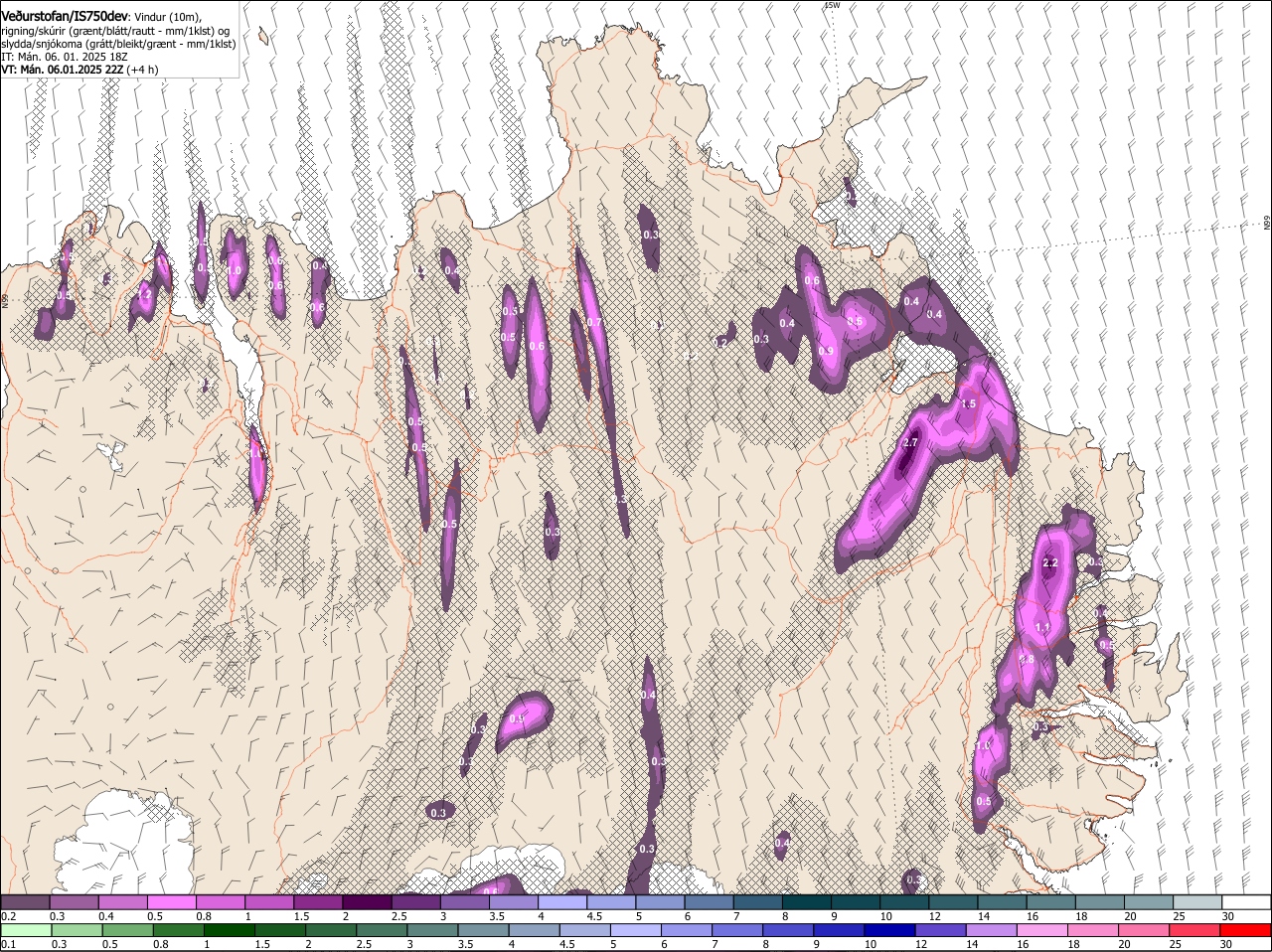Click the (+4 h) forecast offset text
The image size is (1272, 952).
[144, 70]
